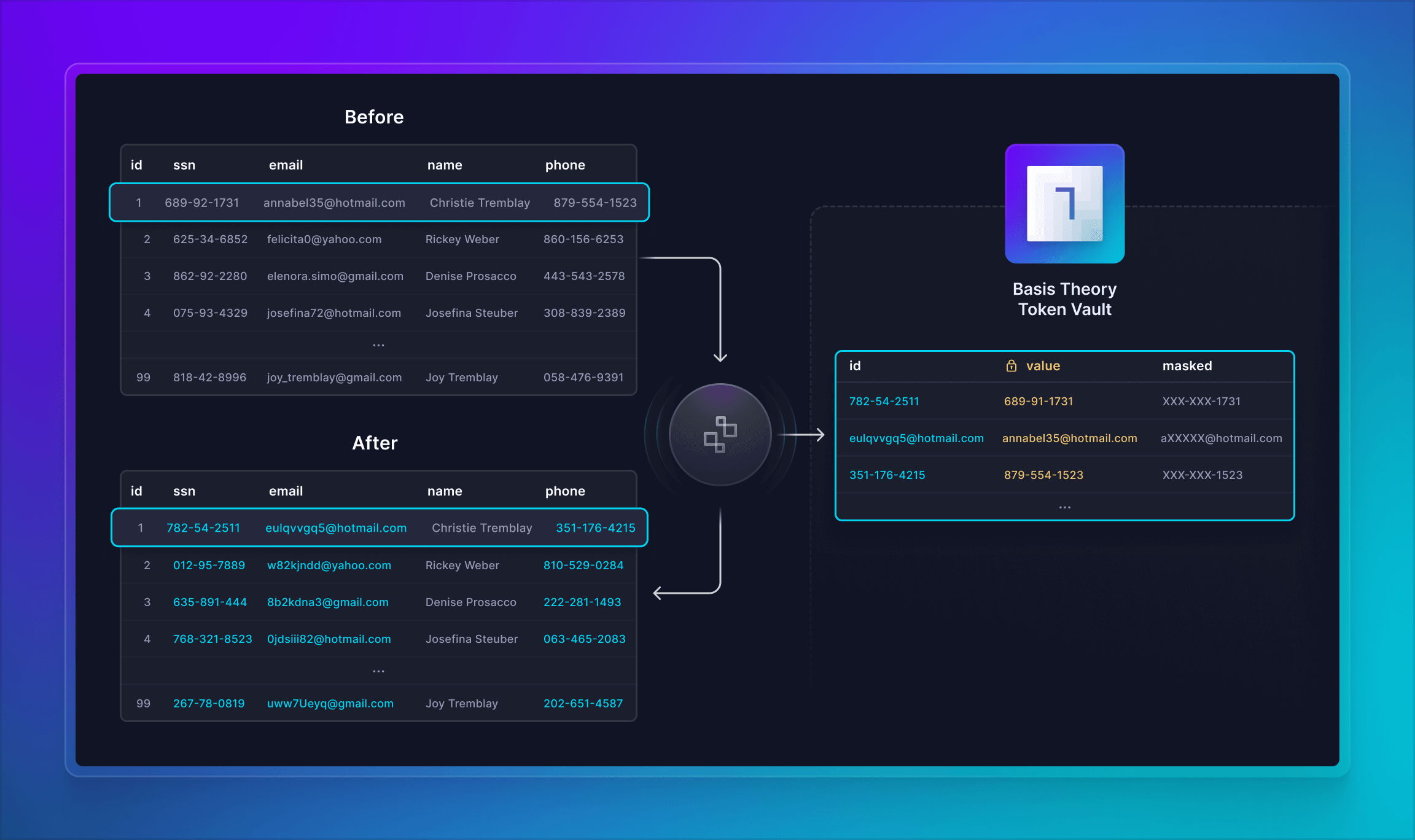Screen dimensions: 1415x840
Task: Click tokenized SSN 635-891-444
Action: point(210,602)
